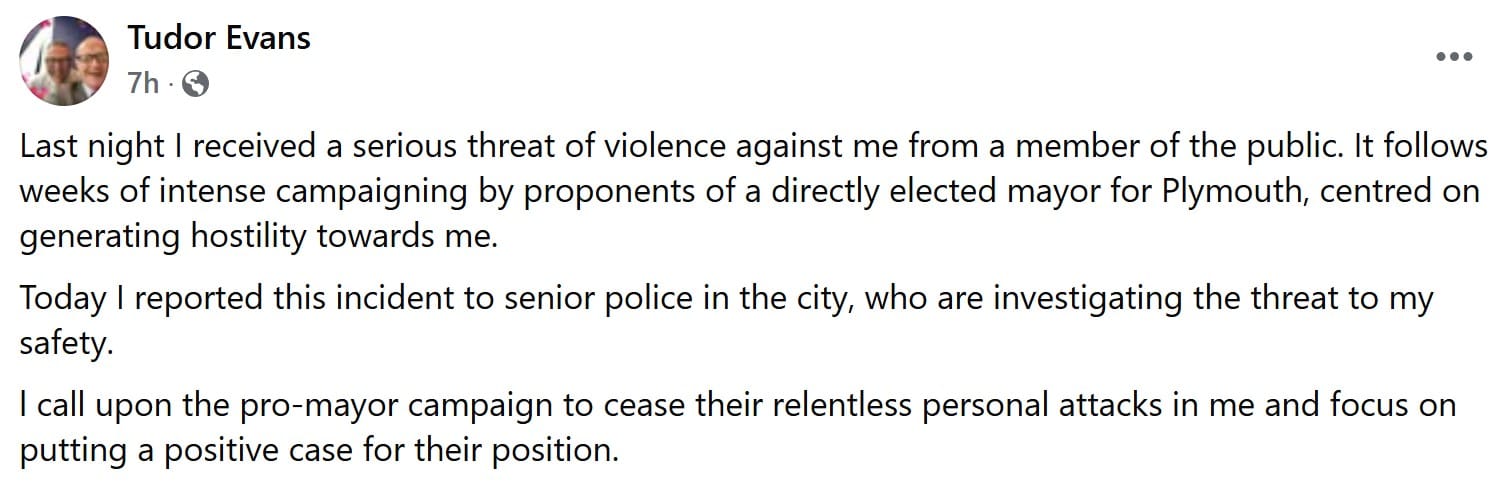1495x485 pixels.
Task: Click the phrase generating hostility towards me
Action: pyautogui.click(x=258, y=238)
